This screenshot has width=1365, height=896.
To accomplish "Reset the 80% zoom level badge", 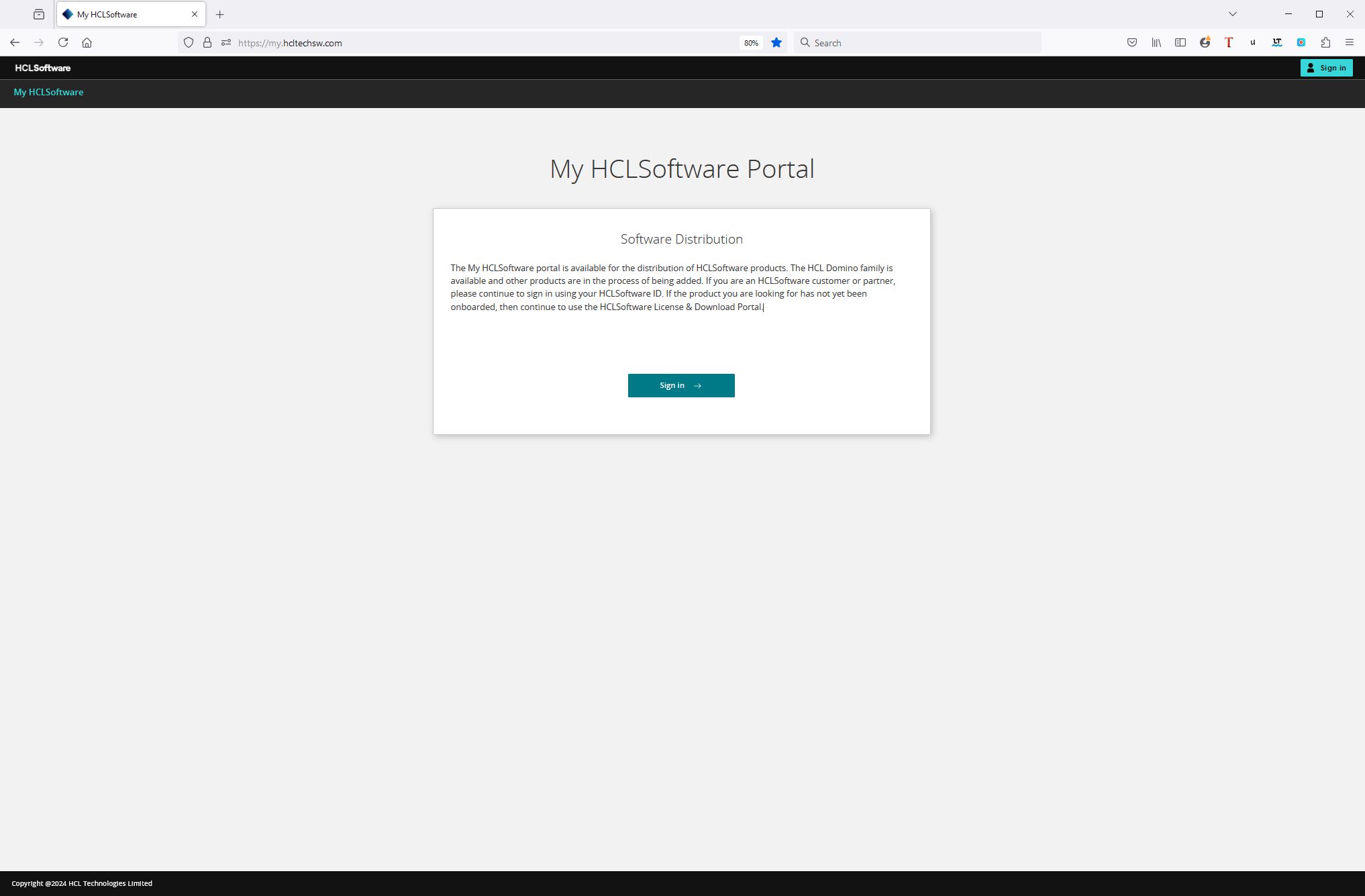I will 751,43.
